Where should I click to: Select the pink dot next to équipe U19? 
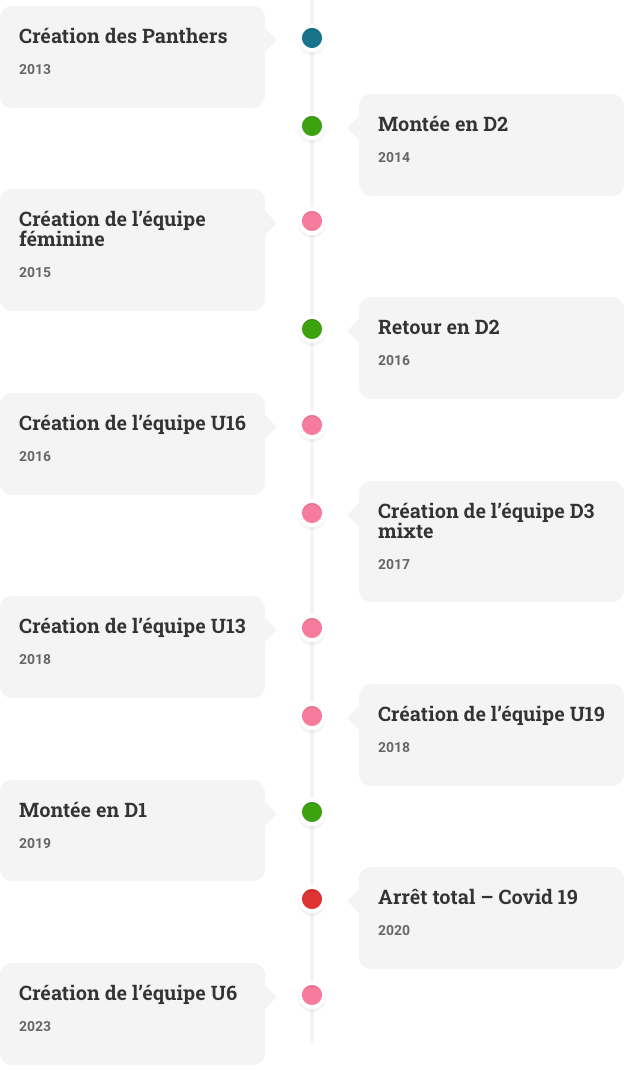pyautogui.click(x=312, y=716)
